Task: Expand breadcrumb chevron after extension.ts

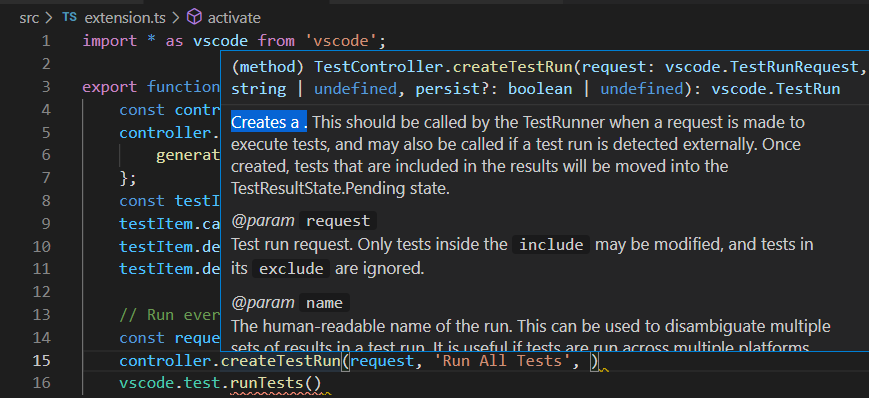Action: 176,18
